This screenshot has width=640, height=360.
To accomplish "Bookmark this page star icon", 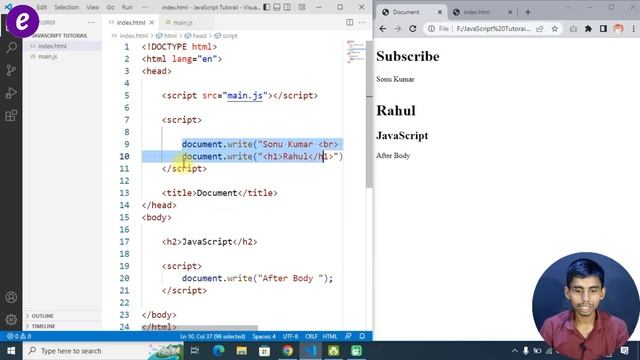I will click(555, 29).
